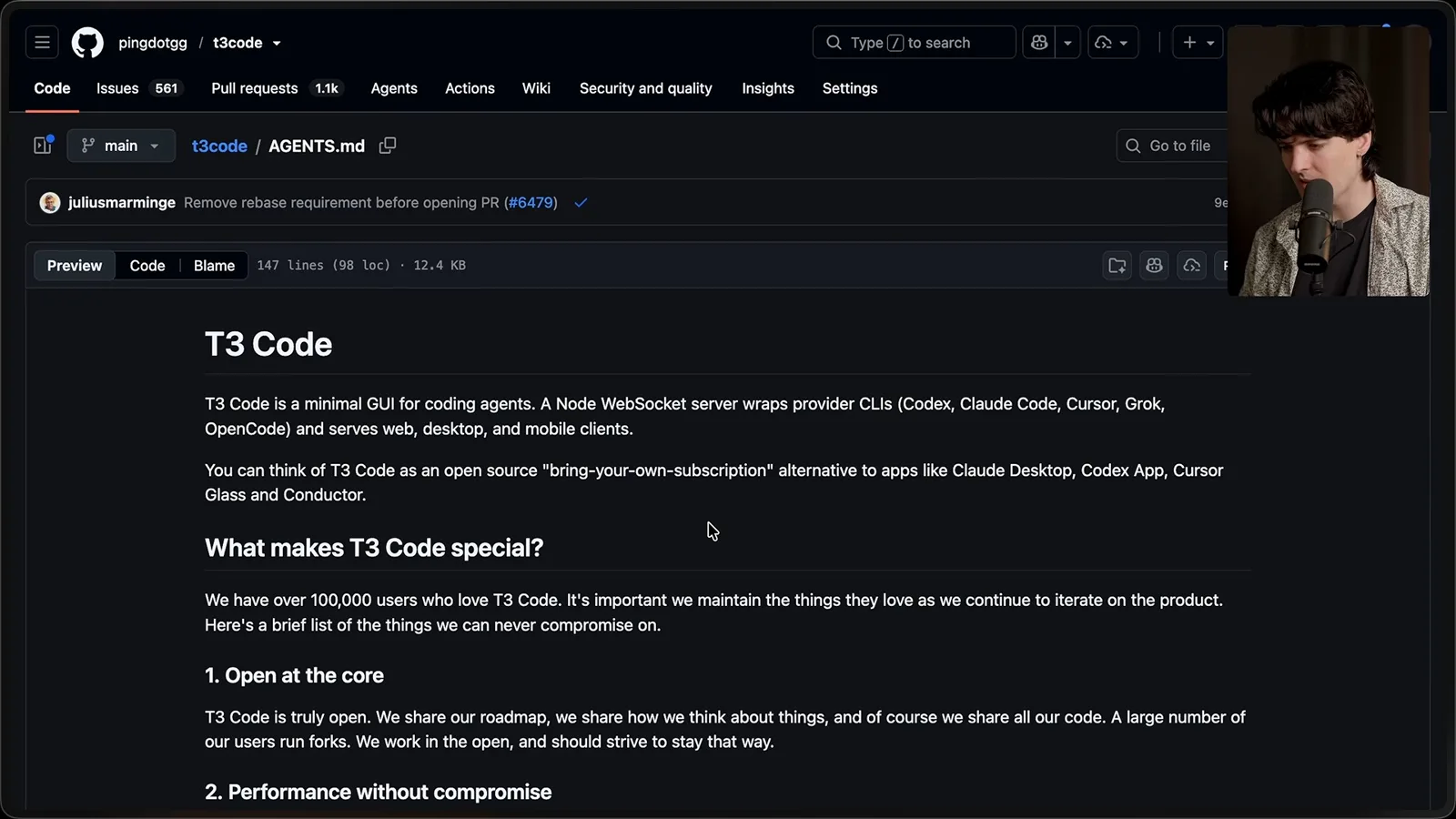
Task: Open the pingdotgg organization link
Action: pyautogui.click(x=153, y=43)
